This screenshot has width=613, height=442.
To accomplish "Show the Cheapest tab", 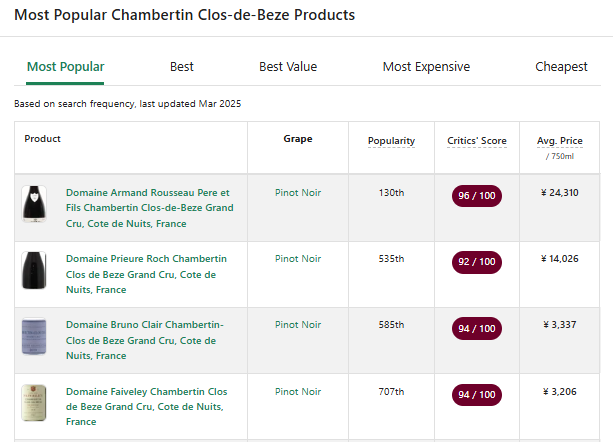I will point(561,67).
